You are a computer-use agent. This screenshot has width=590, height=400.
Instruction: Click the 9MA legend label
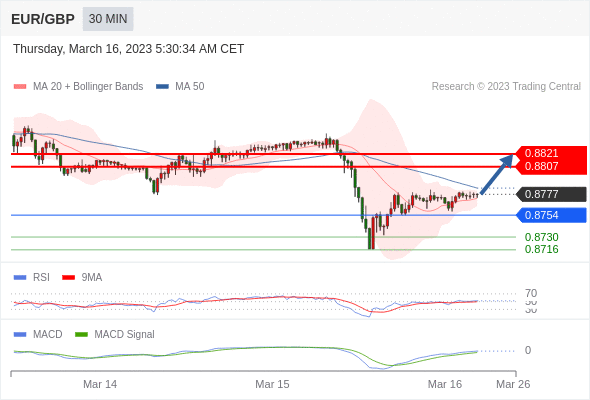pos(92,278)
